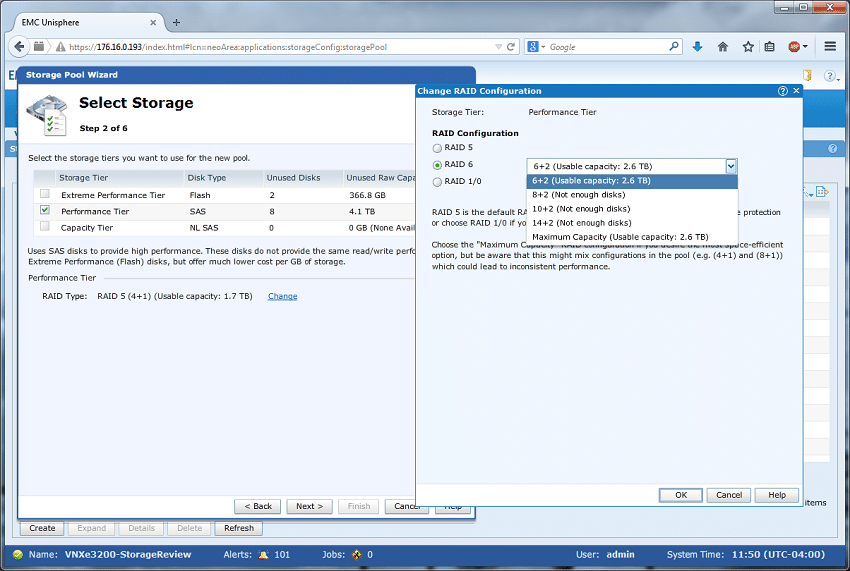This screenshot has width=850, height=571.
Task: Close the Change RAID Configuration dialog
Action: tap(796, 91)
